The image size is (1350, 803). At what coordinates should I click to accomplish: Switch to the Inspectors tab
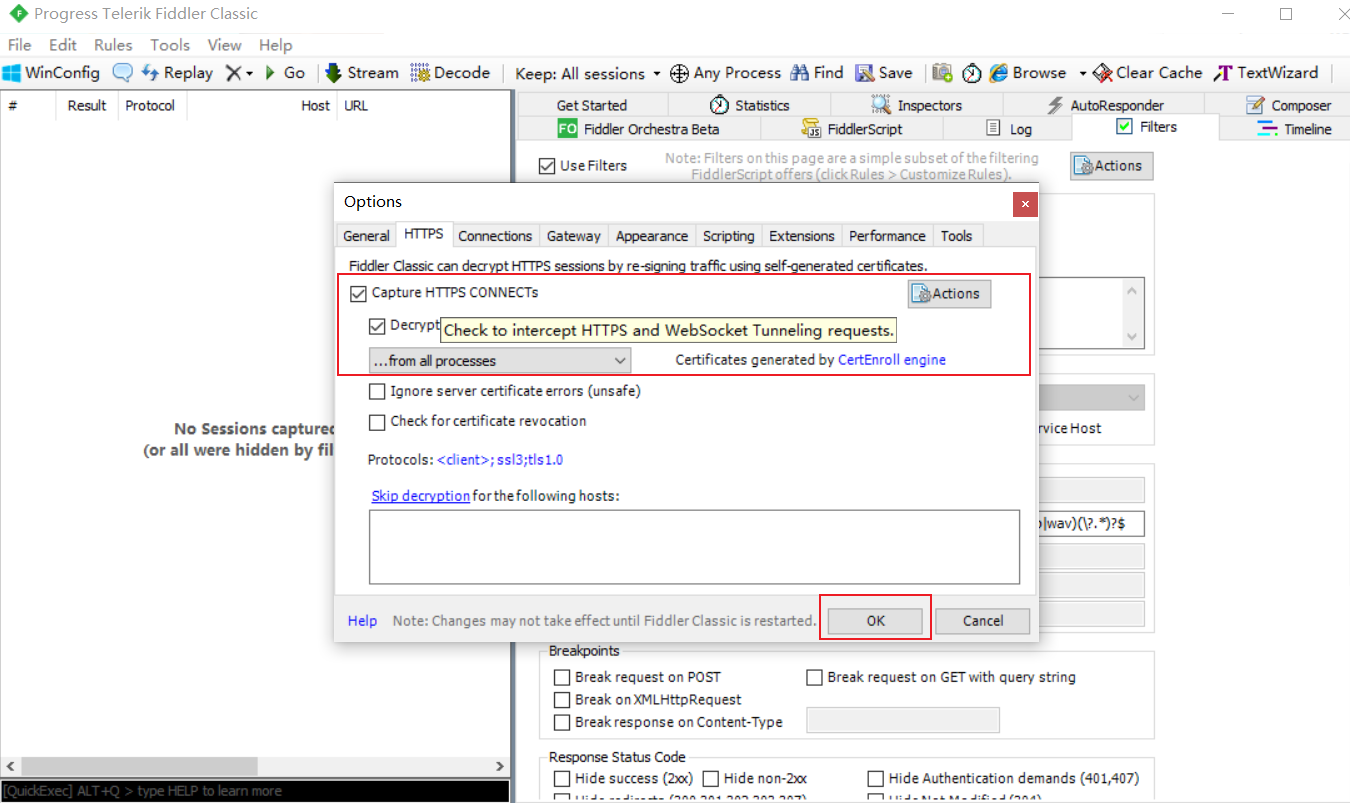(x=916, y=105)
